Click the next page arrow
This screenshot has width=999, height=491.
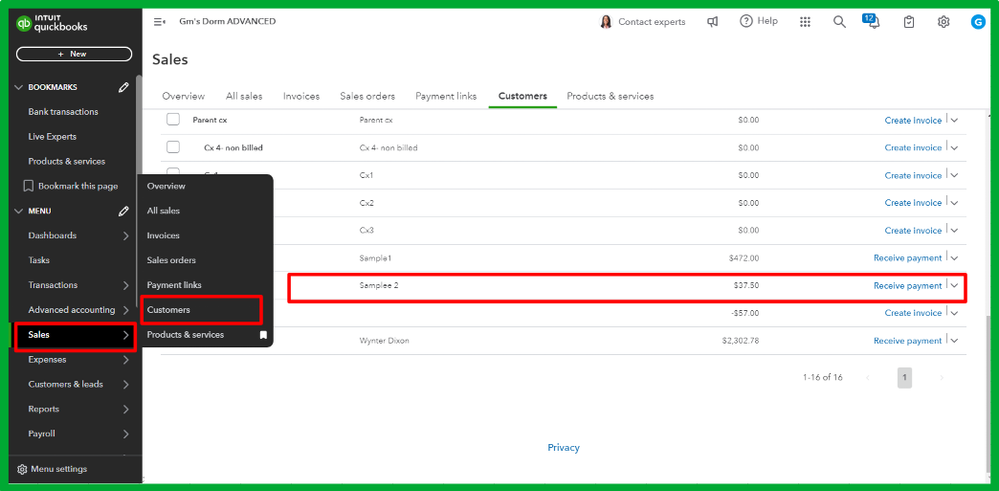coord(941,378)
